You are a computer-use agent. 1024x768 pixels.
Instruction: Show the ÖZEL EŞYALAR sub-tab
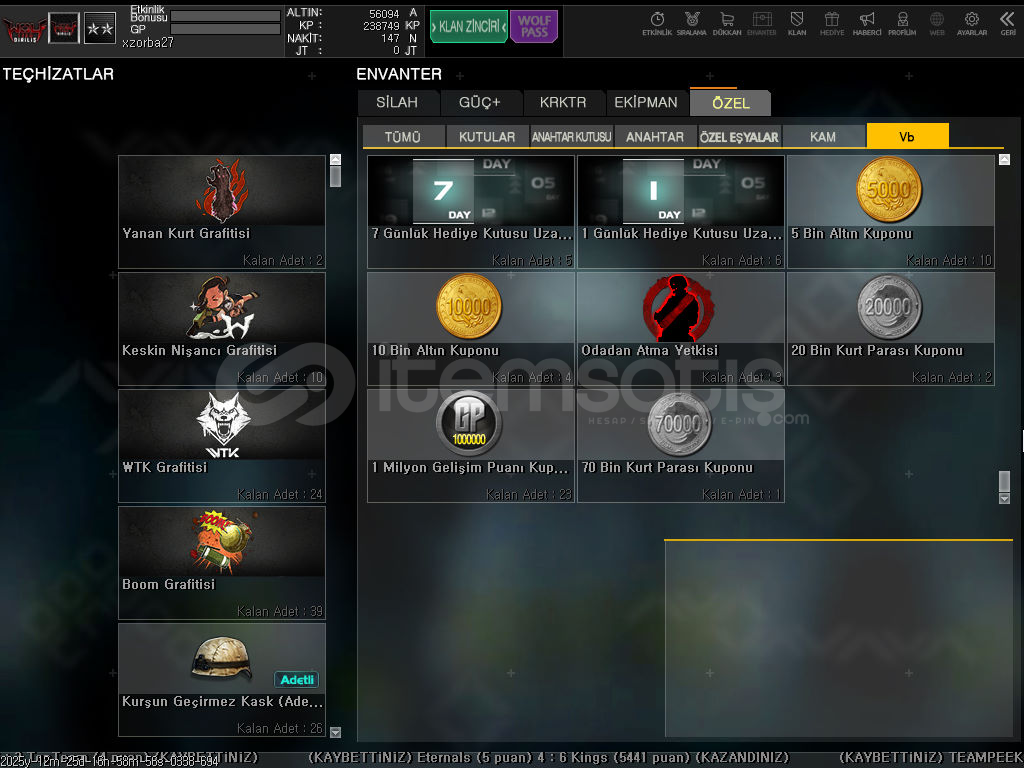pos(739,136)
